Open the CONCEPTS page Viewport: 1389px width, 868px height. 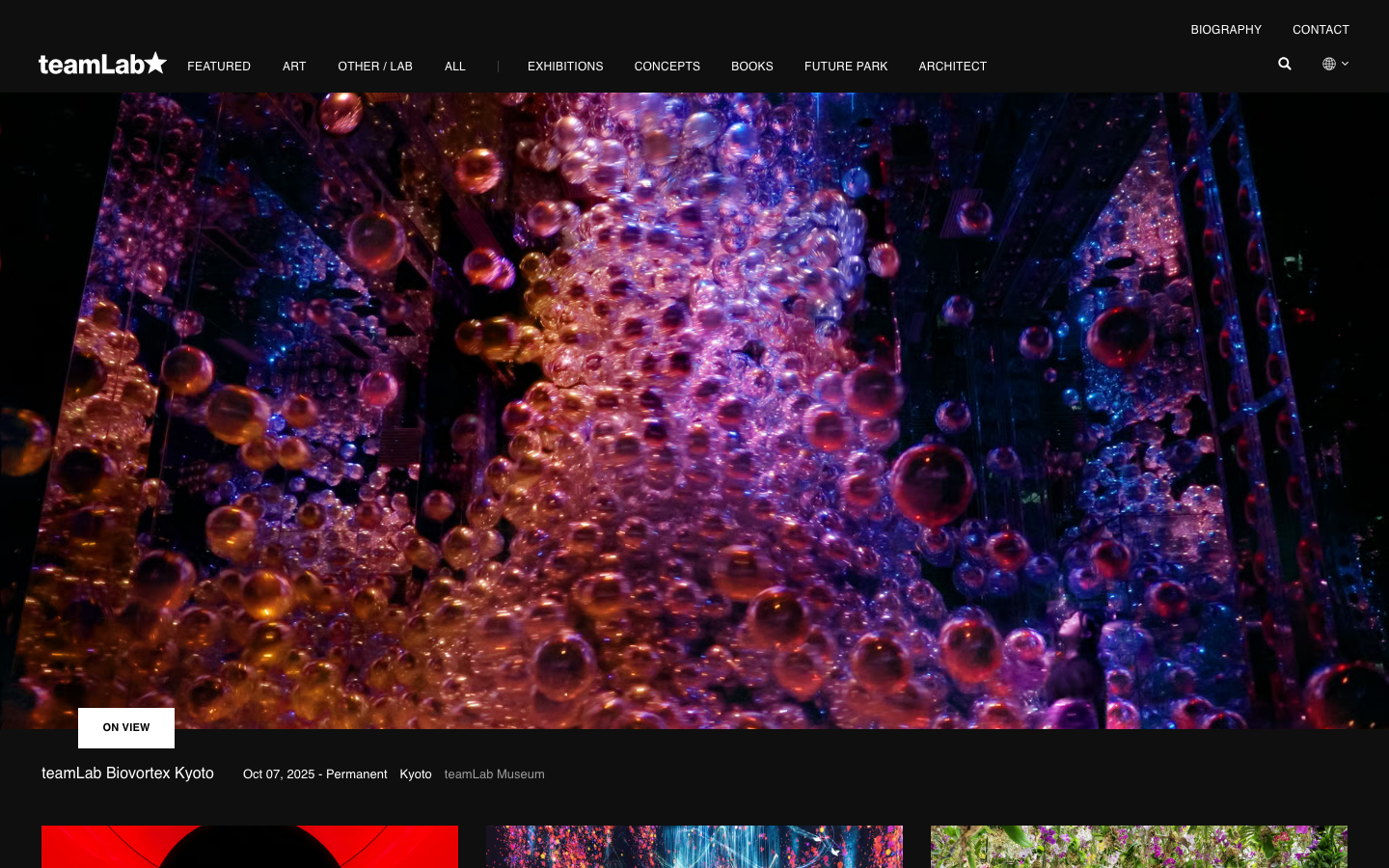point(667,67)
